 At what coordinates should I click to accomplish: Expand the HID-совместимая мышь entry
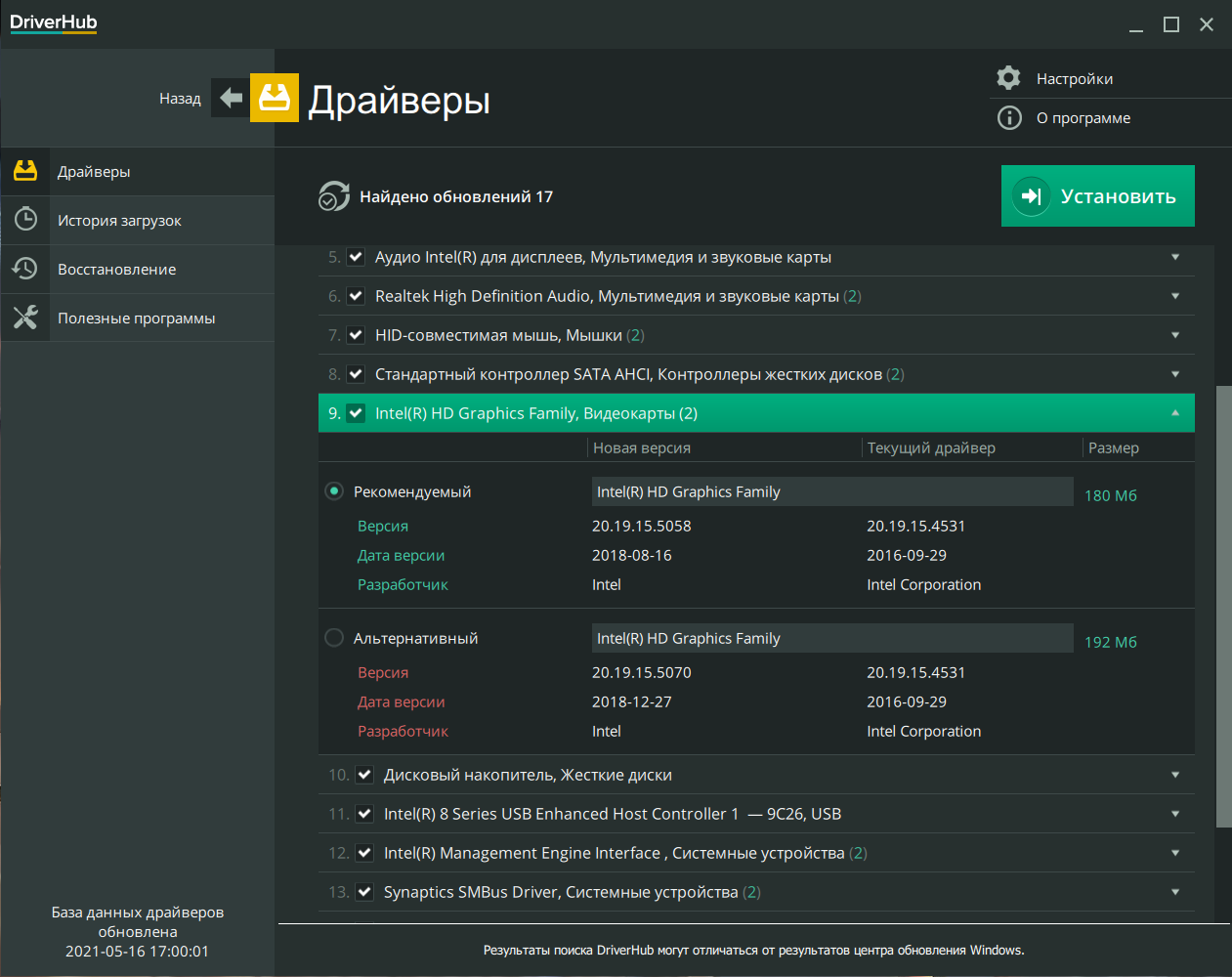tap(1174, 334)
